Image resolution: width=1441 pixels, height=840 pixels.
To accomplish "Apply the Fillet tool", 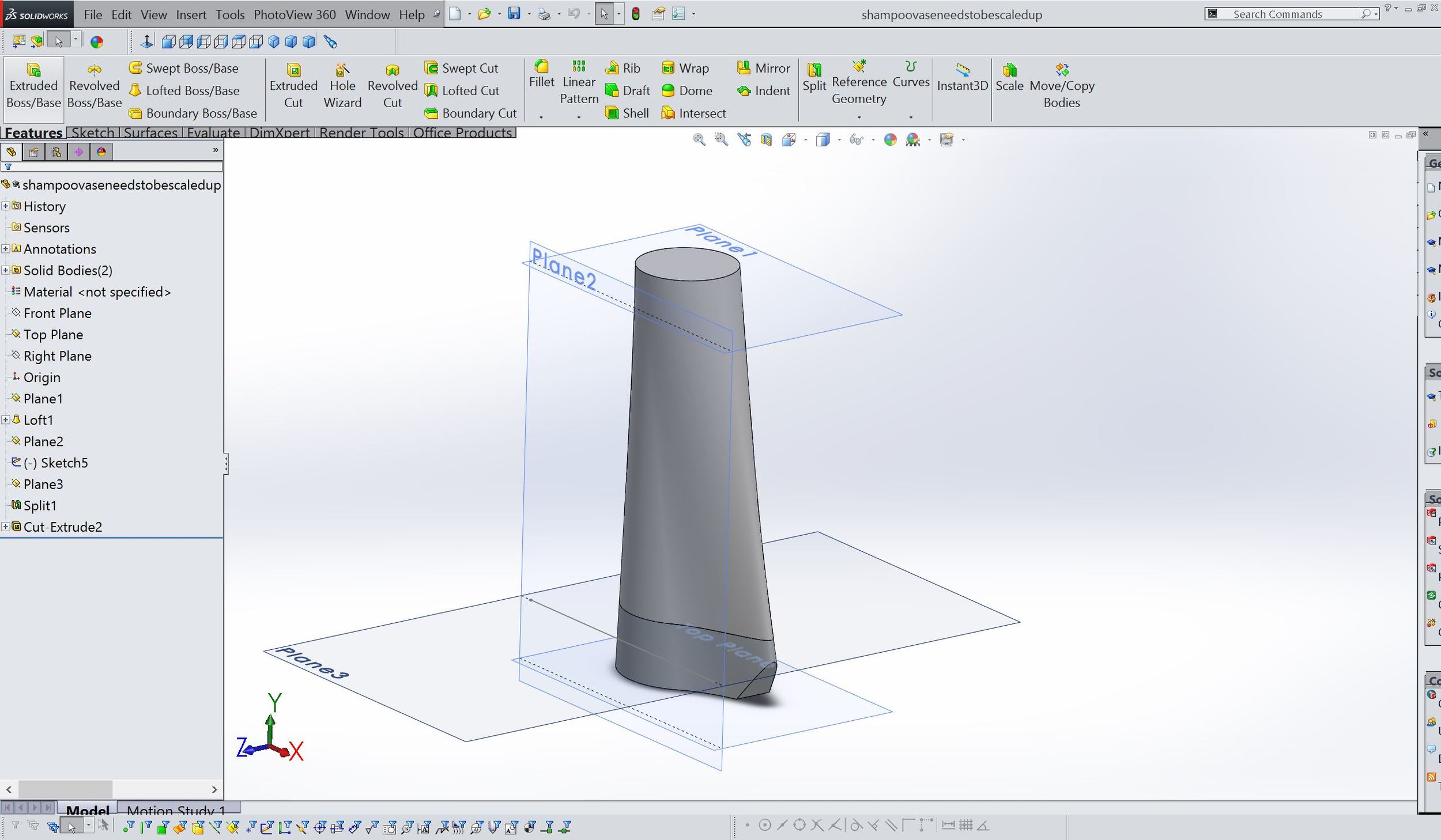I will pyautogui.click(x=541, y=74).
